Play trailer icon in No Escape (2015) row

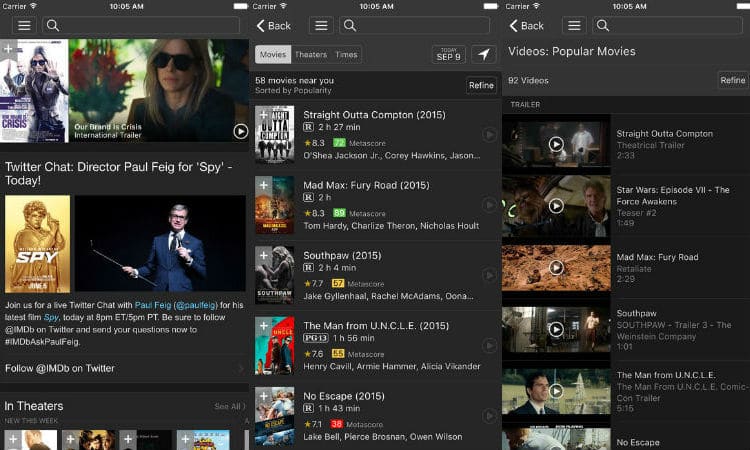click(489, 416)
